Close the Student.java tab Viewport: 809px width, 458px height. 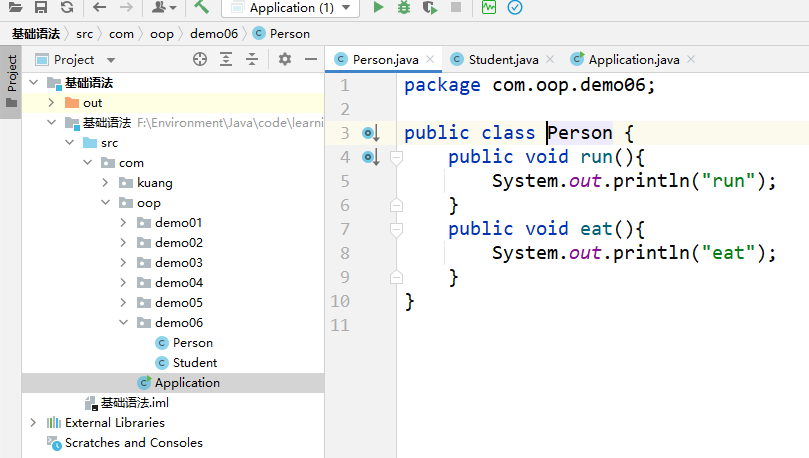click(x=550, y=59)
